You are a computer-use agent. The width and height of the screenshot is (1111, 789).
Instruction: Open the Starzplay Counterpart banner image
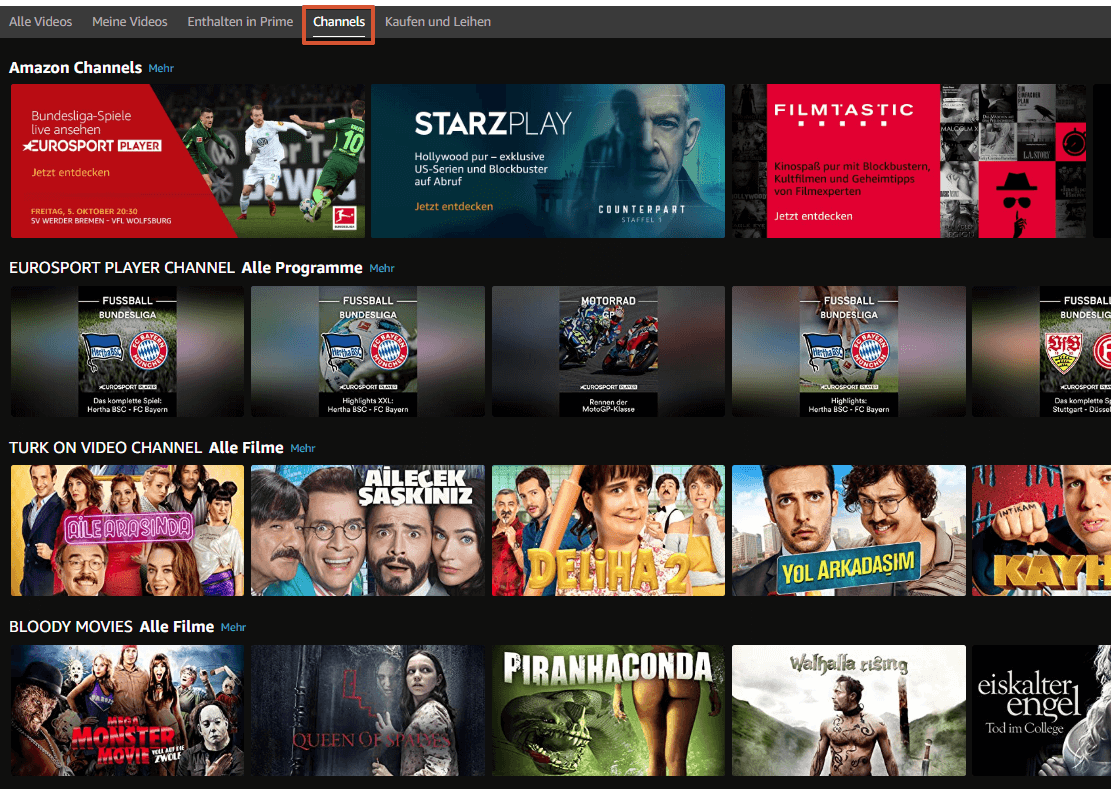coord(548,161)
